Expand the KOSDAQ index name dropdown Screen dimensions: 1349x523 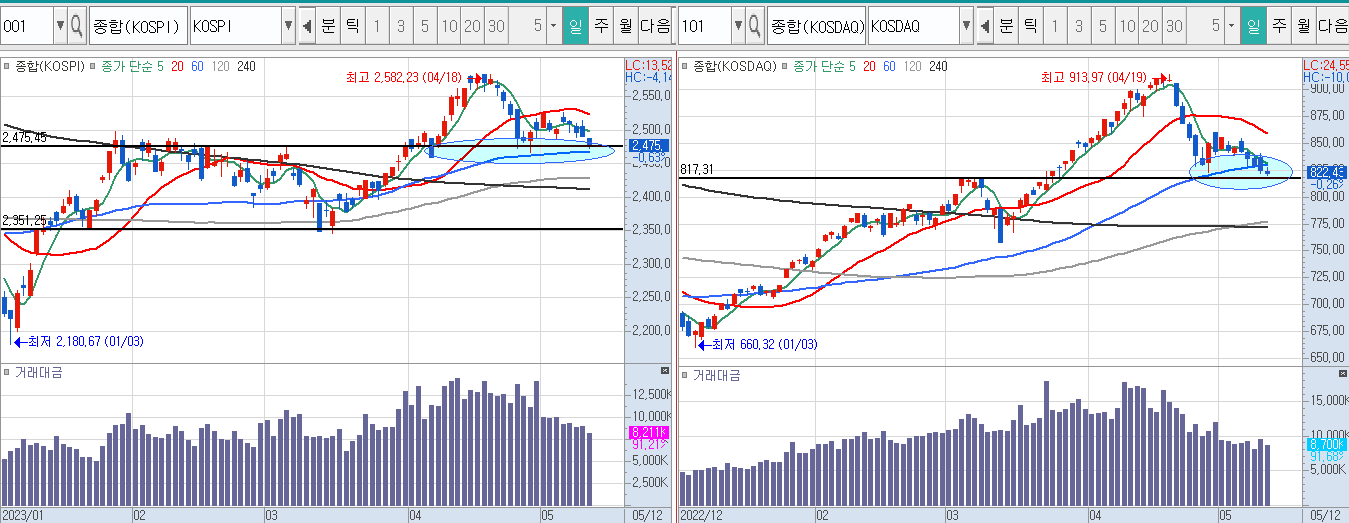coord(966,26)
